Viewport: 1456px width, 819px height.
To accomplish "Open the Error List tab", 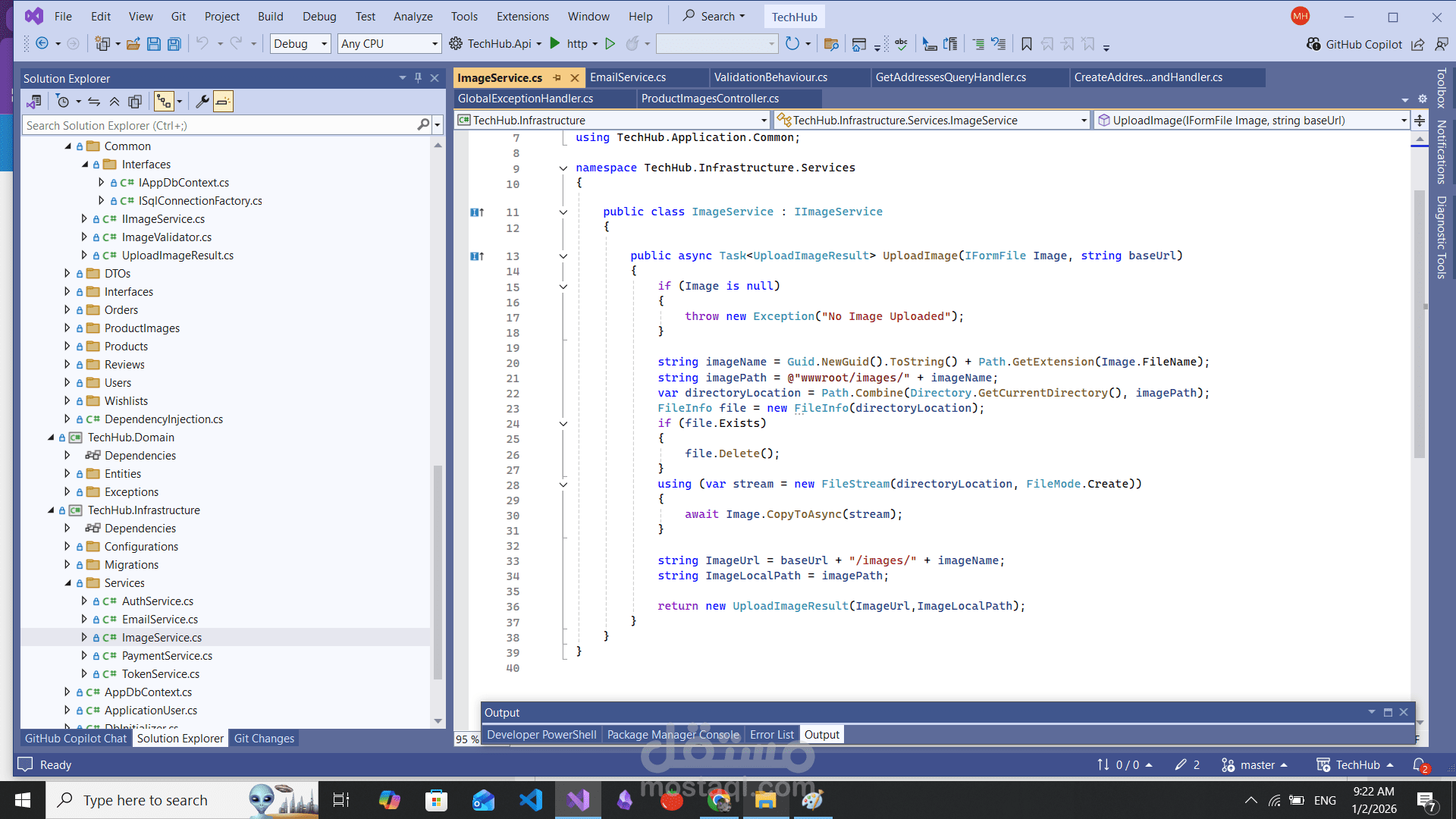I will 771,735.
